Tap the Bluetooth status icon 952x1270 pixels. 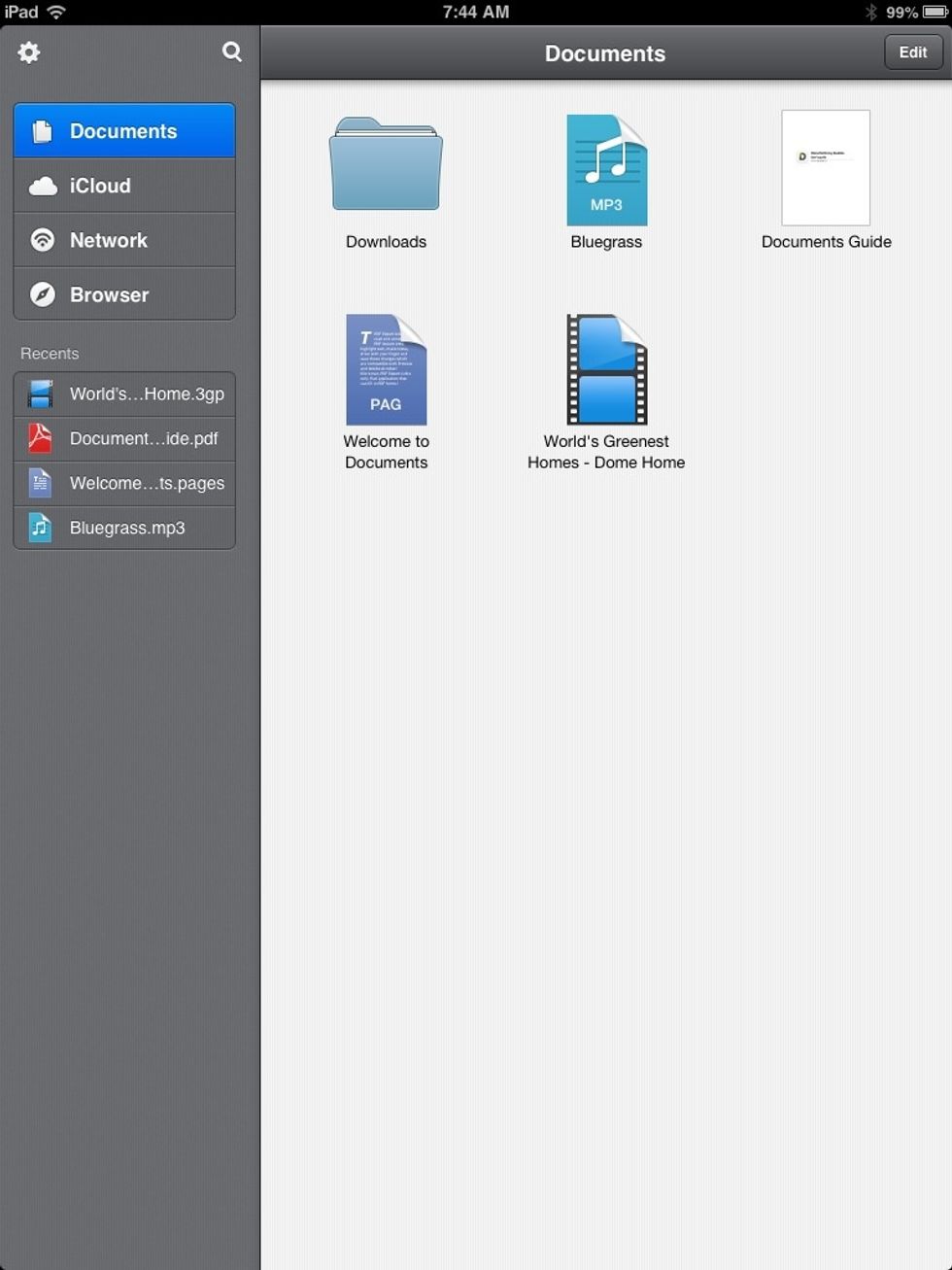coord(871,13)
